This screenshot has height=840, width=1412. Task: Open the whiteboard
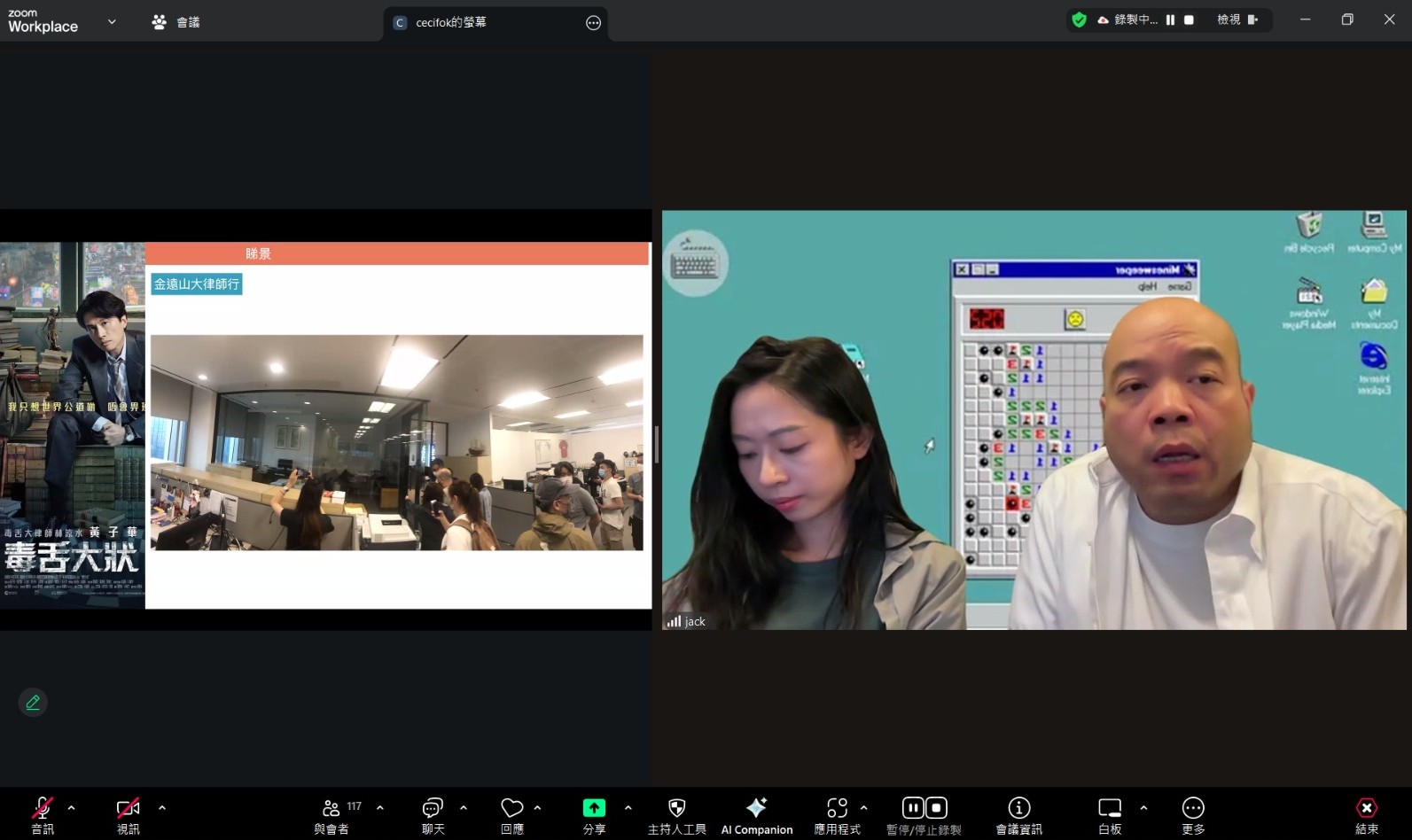point(1110,813)
